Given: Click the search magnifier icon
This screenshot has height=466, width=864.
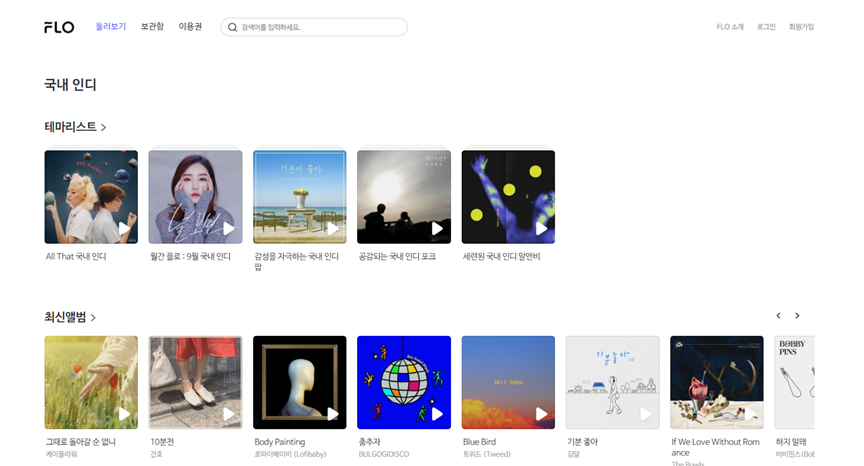Looking at the screenshot, I should pyautogui.click(x=233, y=27).
